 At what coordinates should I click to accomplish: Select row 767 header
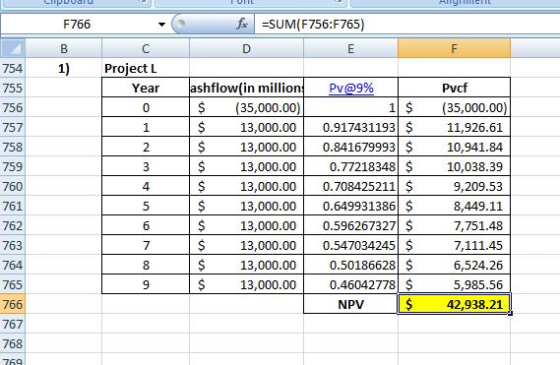[13, 324]
